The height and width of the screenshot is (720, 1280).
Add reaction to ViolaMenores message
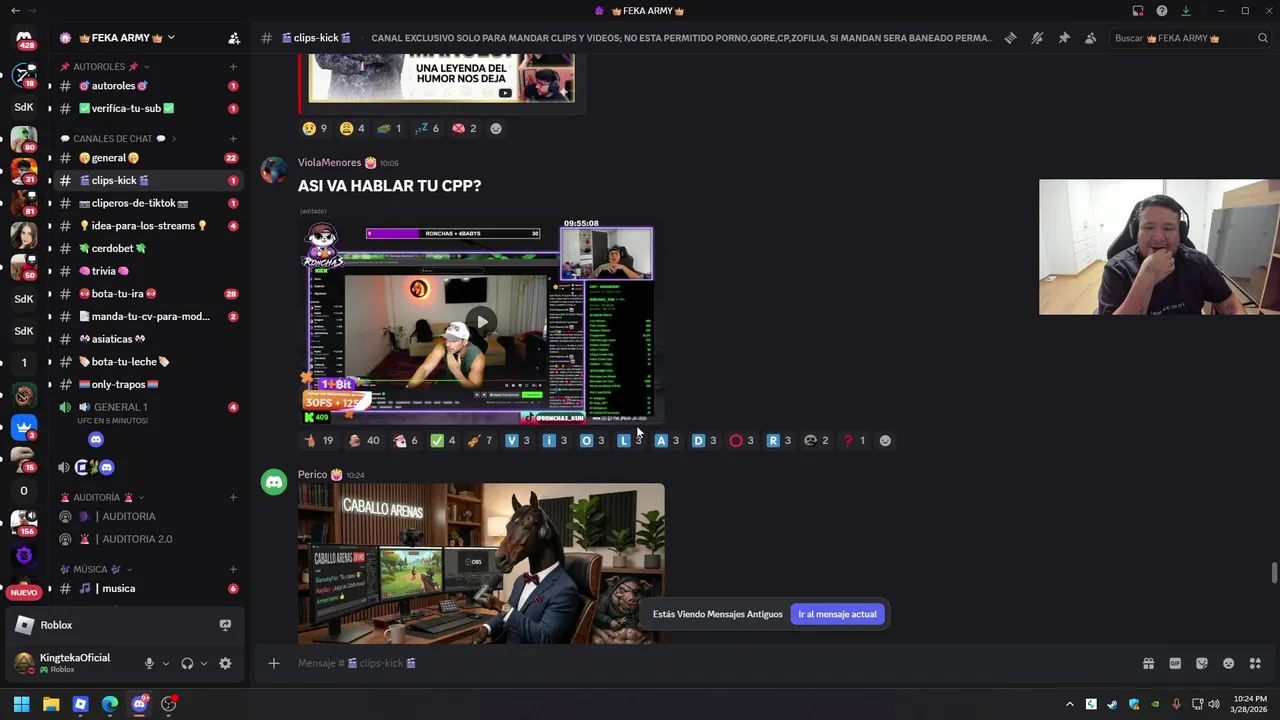885,440
